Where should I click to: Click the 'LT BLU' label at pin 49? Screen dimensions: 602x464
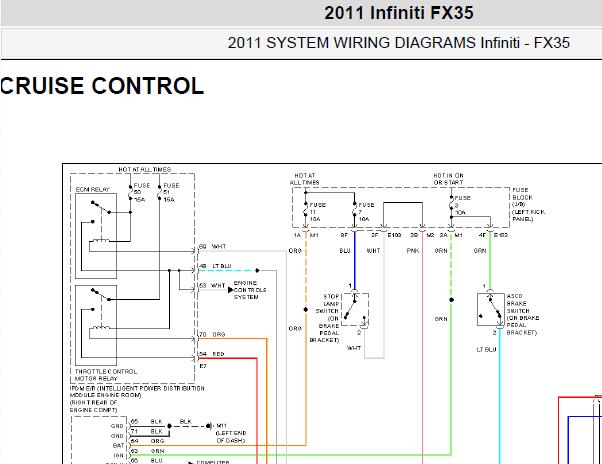click(222, 266)
